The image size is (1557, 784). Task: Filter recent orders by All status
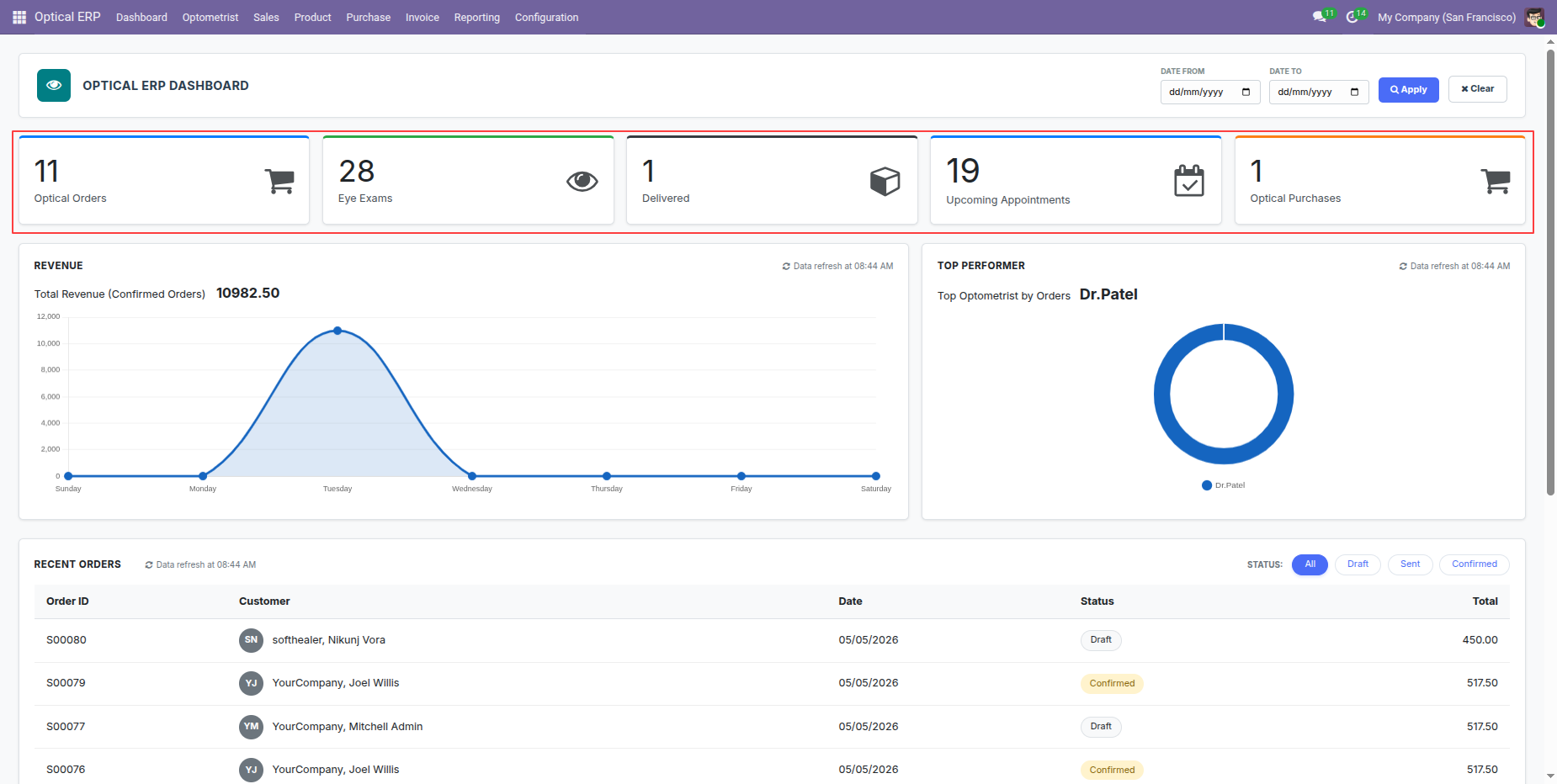[1310, 564]
